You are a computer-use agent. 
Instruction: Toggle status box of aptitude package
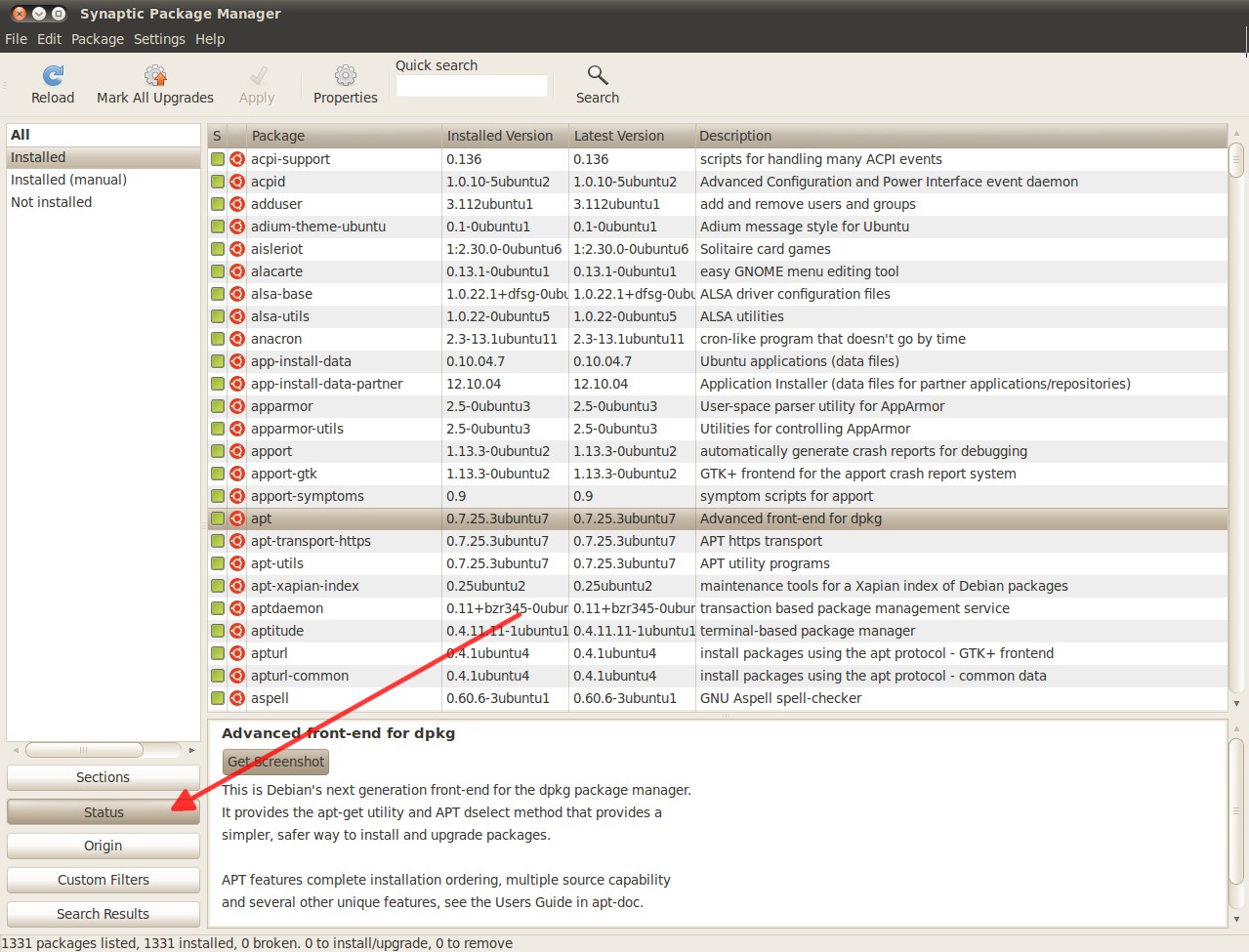[x=218, y=631]
